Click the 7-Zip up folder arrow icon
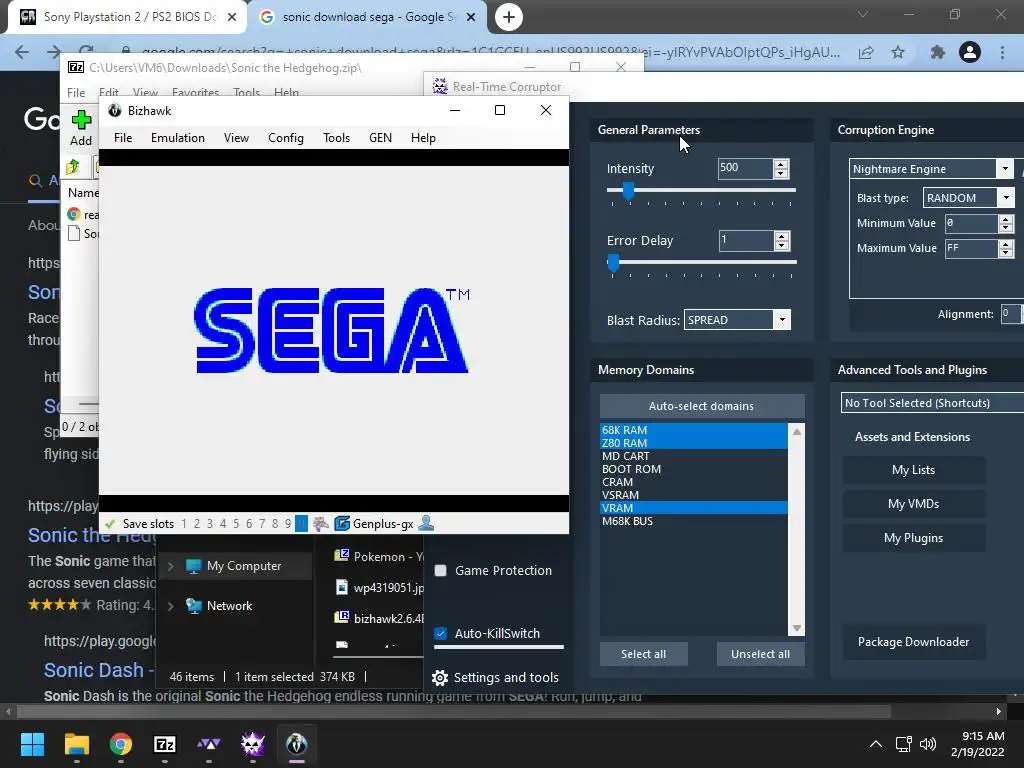1024x768 pixels. coord(72,167)
